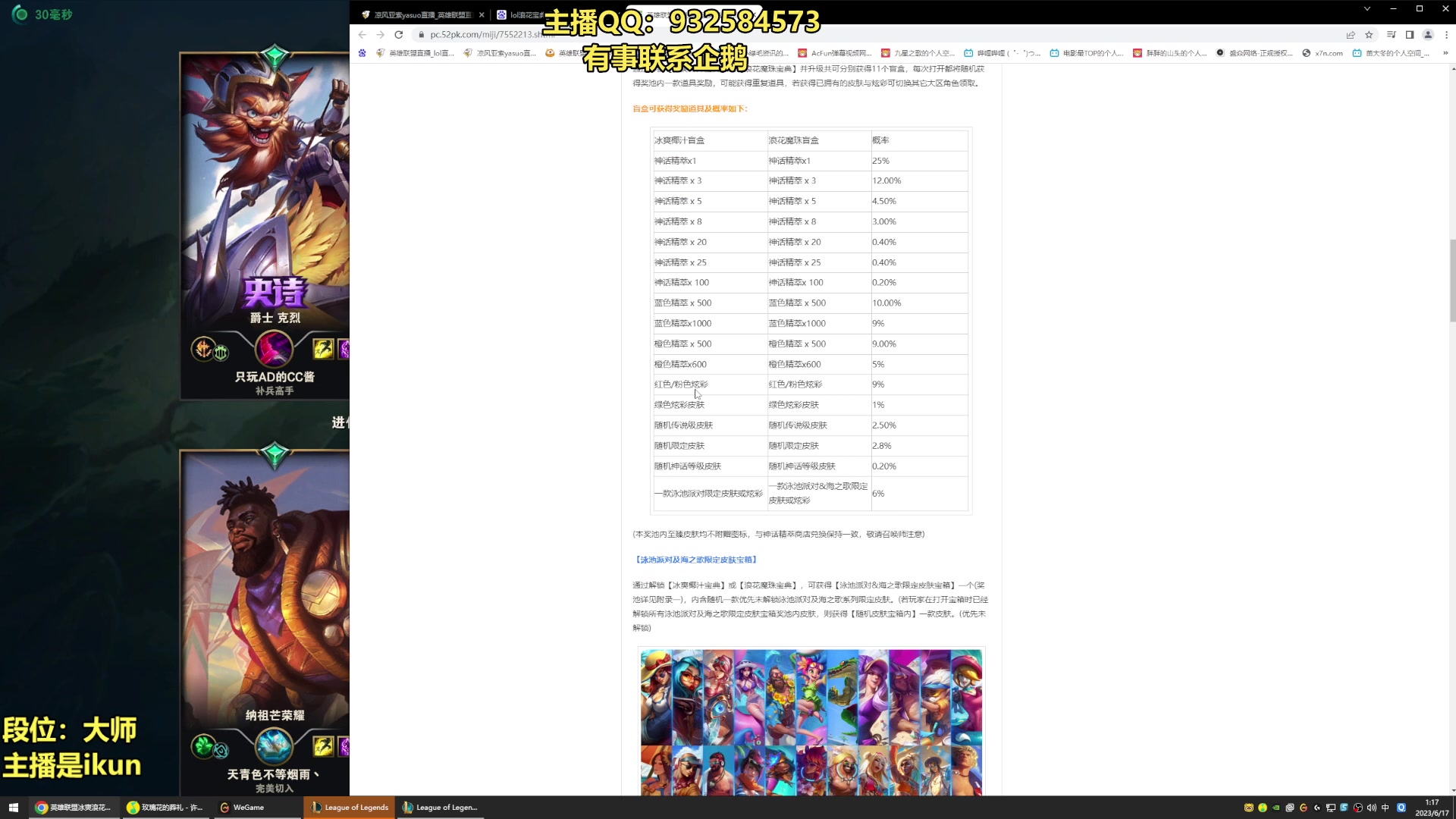Click the volume speaker tray icon
Image resolution: width=1456 pixels, height=819 pixels.
click(1372, 808)
